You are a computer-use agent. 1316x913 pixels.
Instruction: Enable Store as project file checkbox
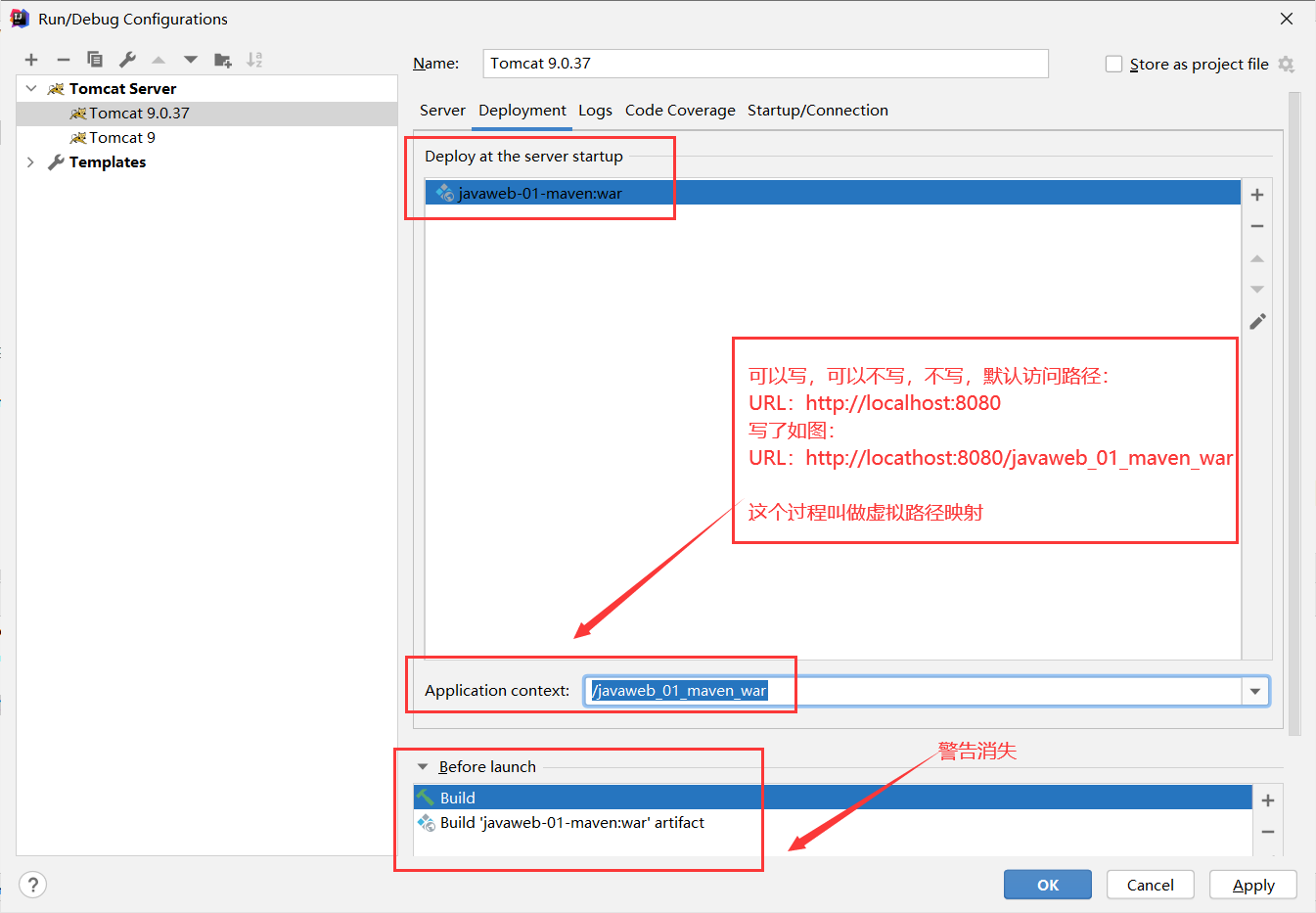[1113, 64]
